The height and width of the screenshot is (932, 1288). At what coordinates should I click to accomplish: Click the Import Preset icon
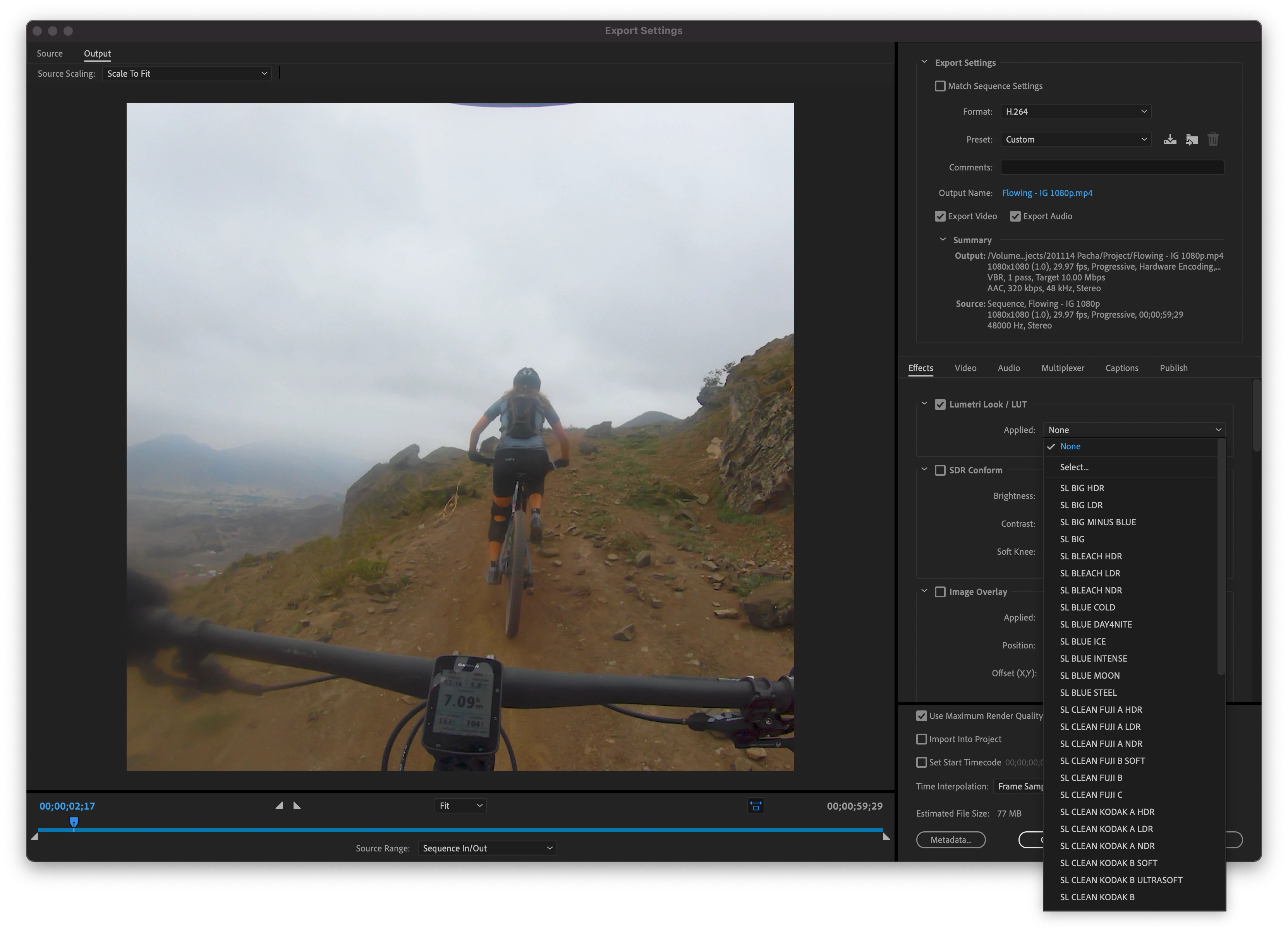click(x=1192, y=140)
